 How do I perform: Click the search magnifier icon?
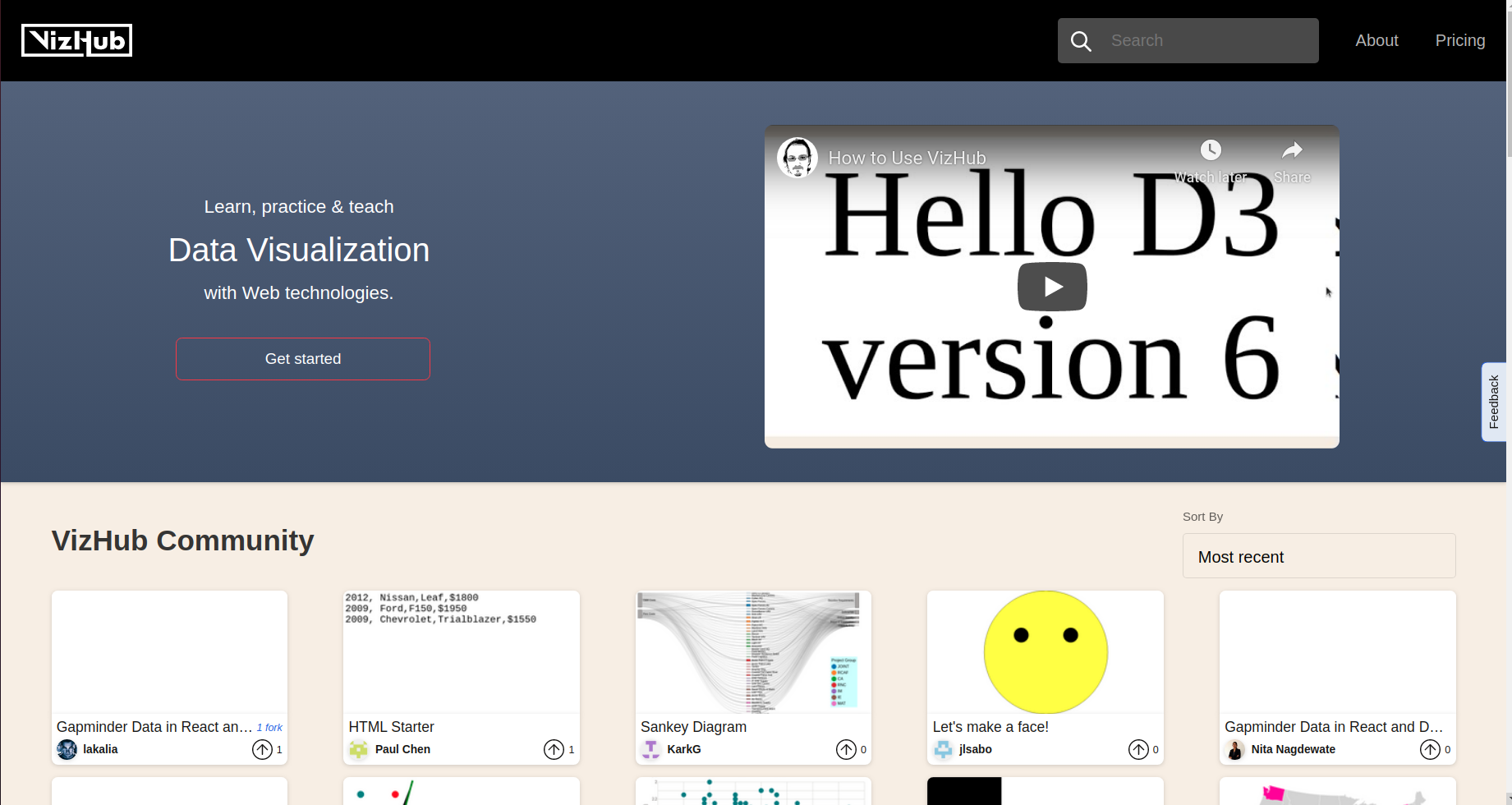(x=1081, y=40)
